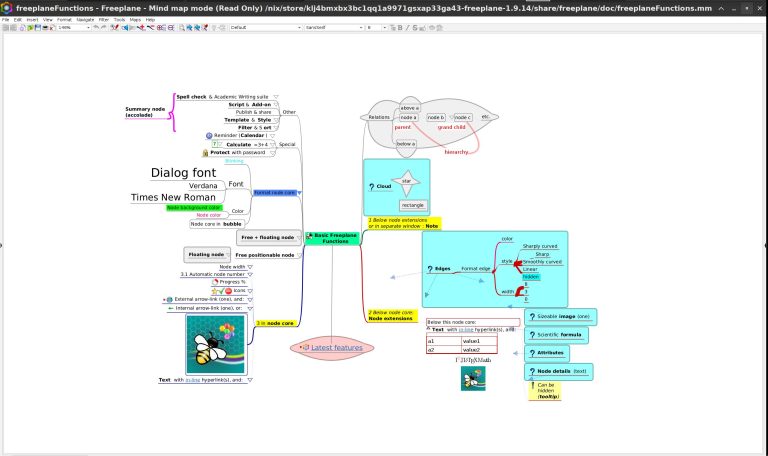Click the question mark icon beside Edges
Screen dimensions: 768x456
pyautogui.click(x=430, y=269)
